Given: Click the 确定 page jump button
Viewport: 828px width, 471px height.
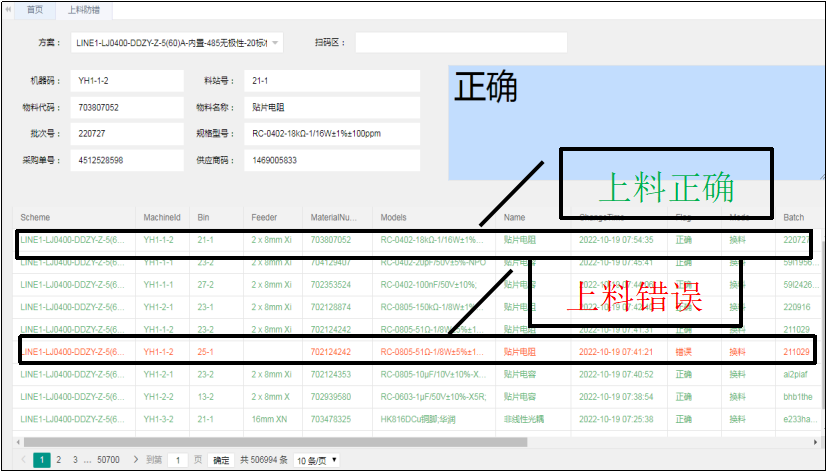Looking at the screenshot, I should click(x=221, y=460).
